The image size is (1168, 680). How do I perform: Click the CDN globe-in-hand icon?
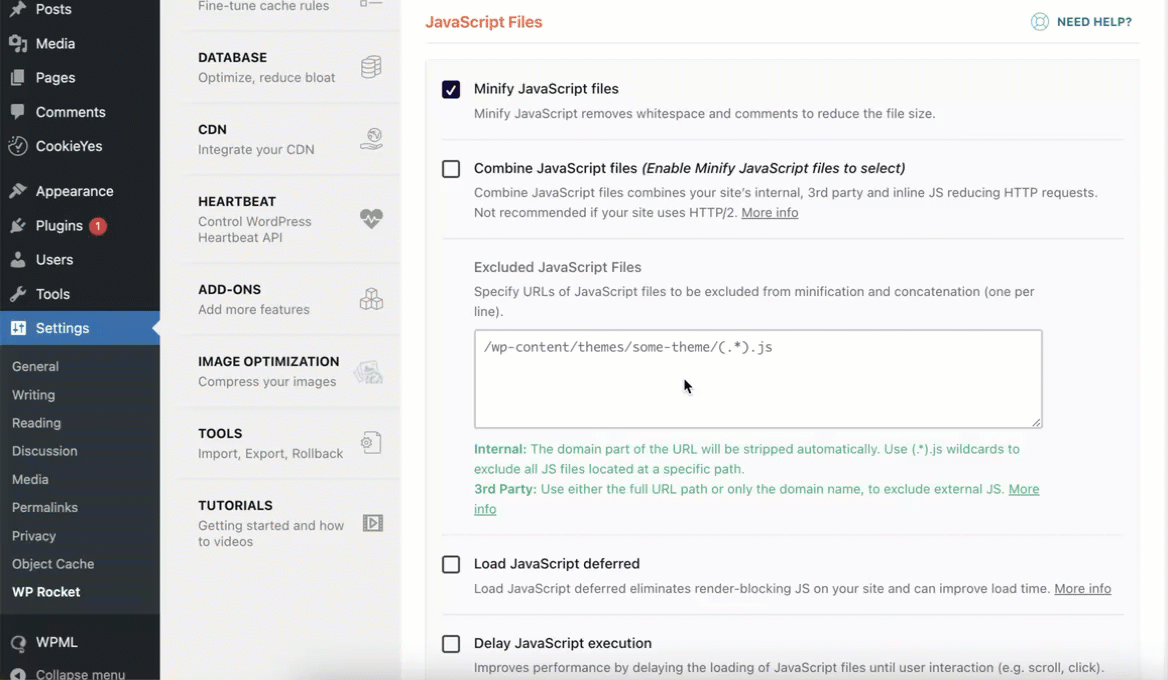pyautogui.click(x=371, y=139)
